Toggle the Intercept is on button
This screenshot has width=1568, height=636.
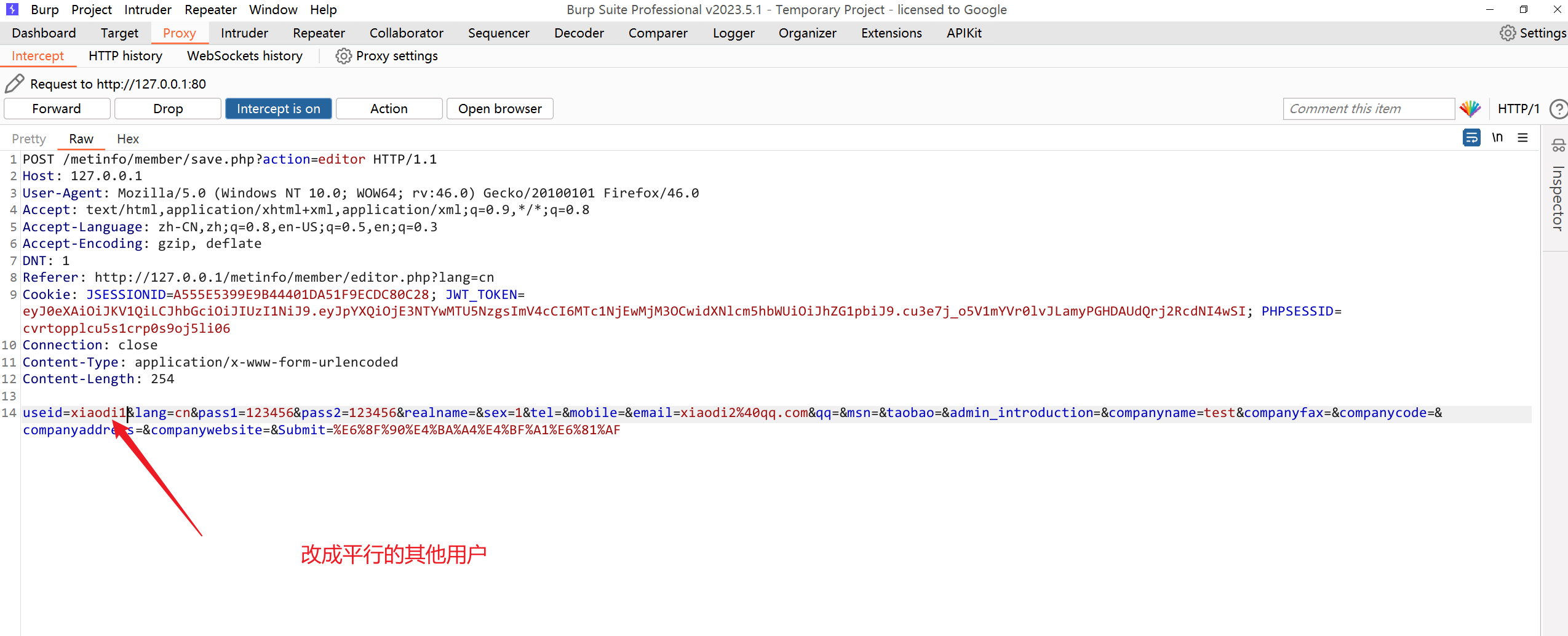279,109
